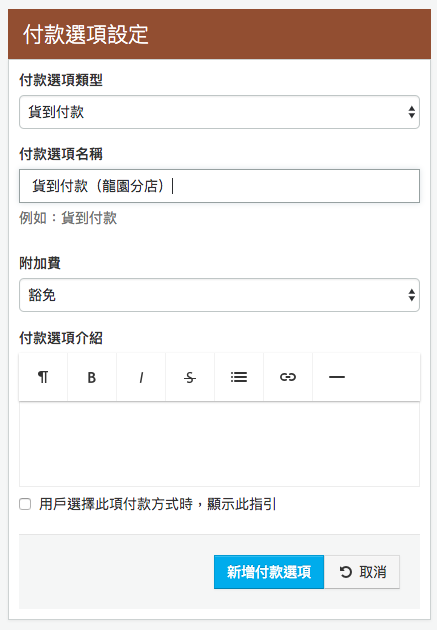This screenshot has height=630, width=437.
Task: Insert a bulleted list
Action: 239,377
